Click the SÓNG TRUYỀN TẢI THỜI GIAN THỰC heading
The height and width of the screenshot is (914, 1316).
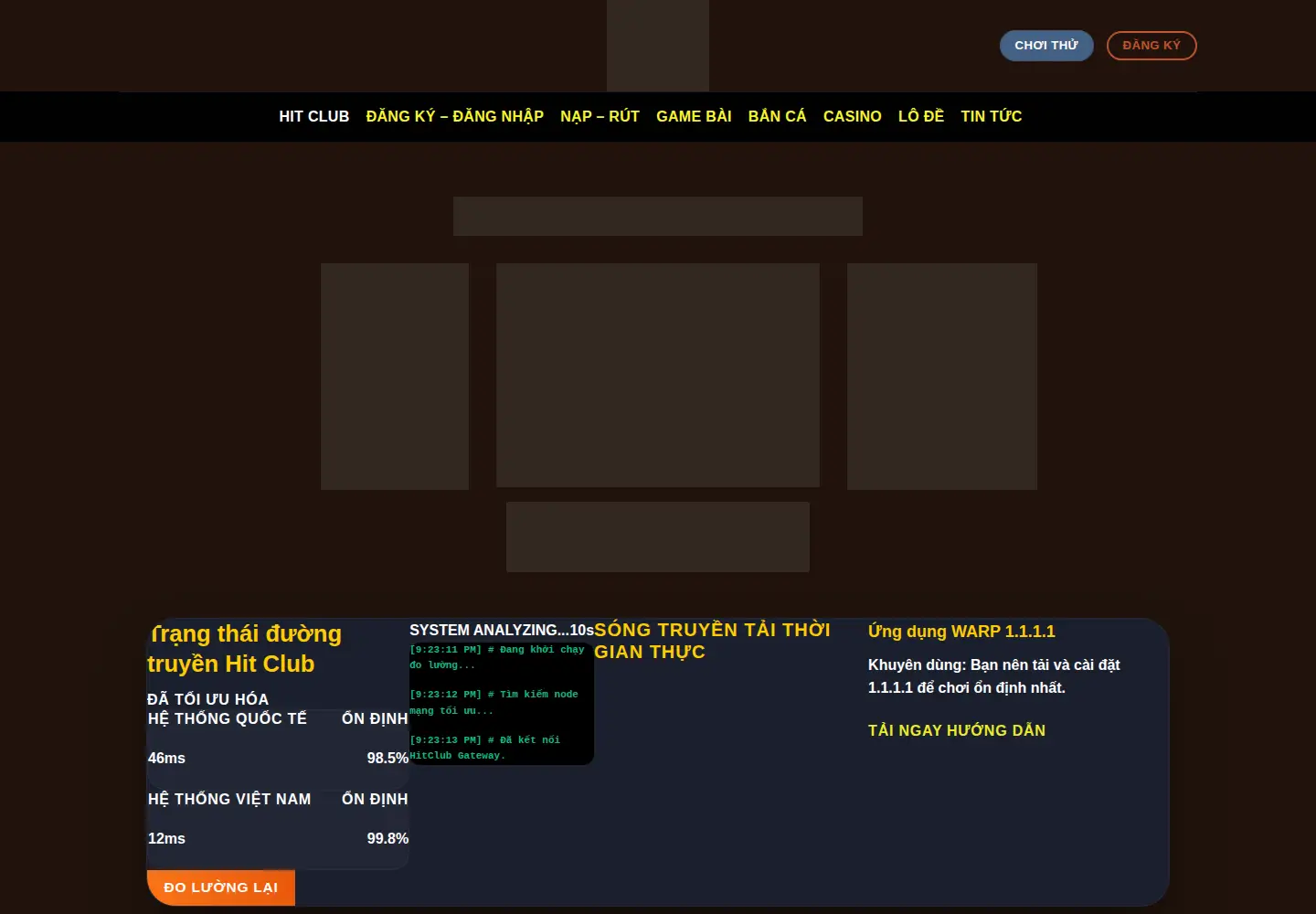click(713, 641)
